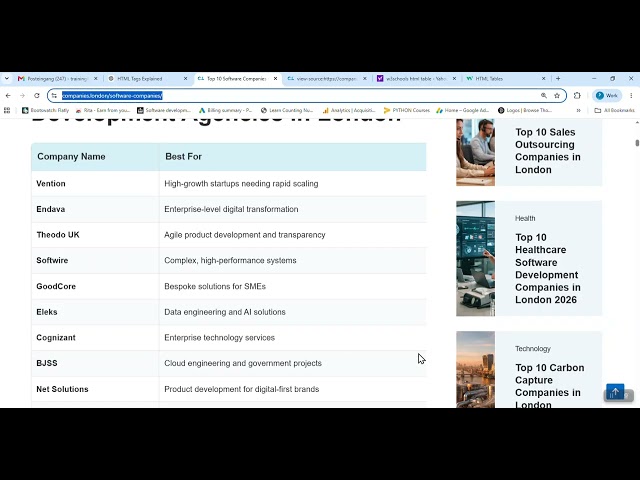This screenshot has width=640, height=480.
Task: Close the Gmail Posteingang tab
Action: 96,78
